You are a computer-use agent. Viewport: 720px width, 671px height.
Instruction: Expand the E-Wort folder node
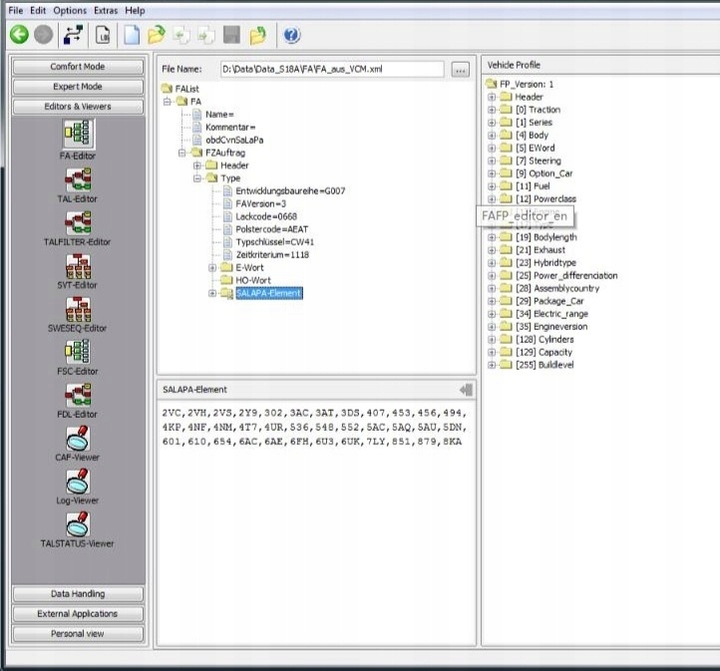(212, 268)
